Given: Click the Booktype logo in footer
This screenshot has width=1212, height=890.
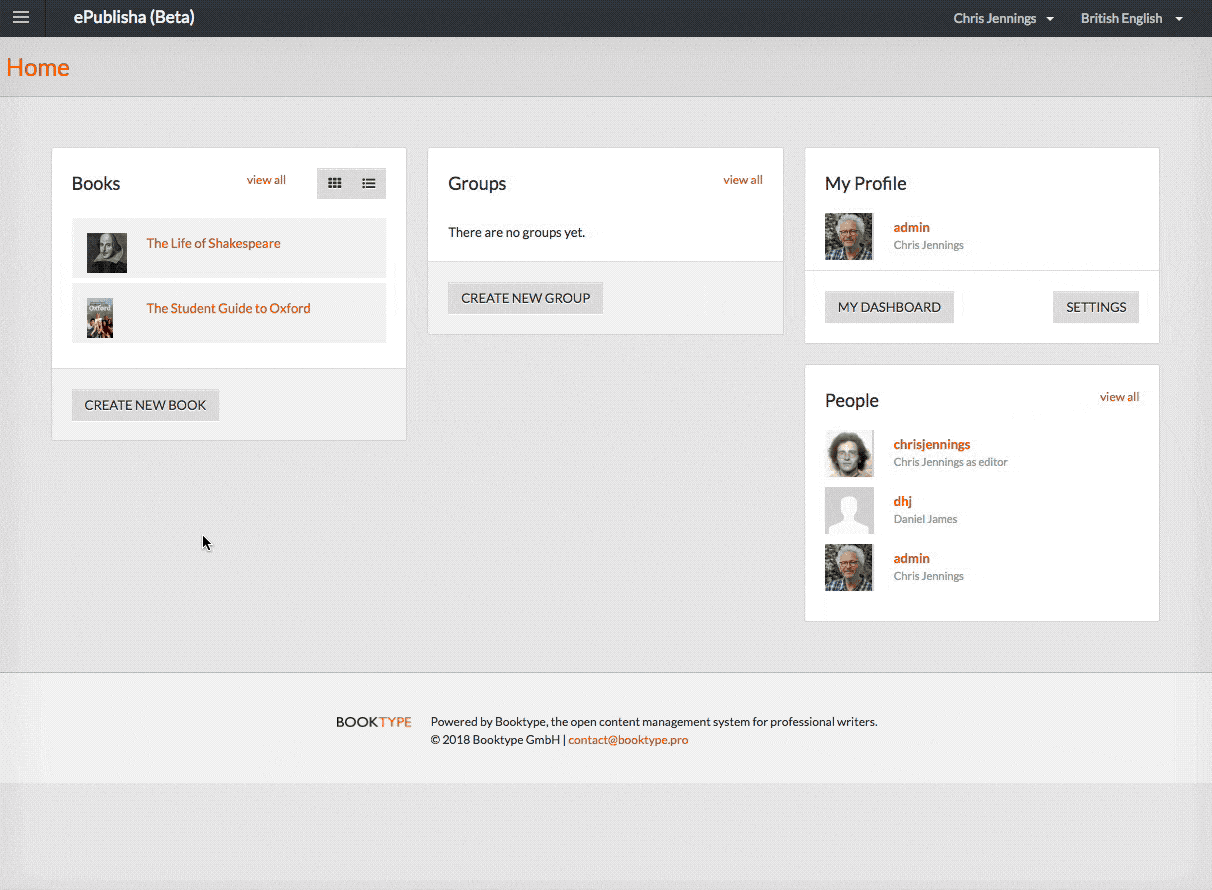Looking at the screenshot, I should (x=373, y=722).
